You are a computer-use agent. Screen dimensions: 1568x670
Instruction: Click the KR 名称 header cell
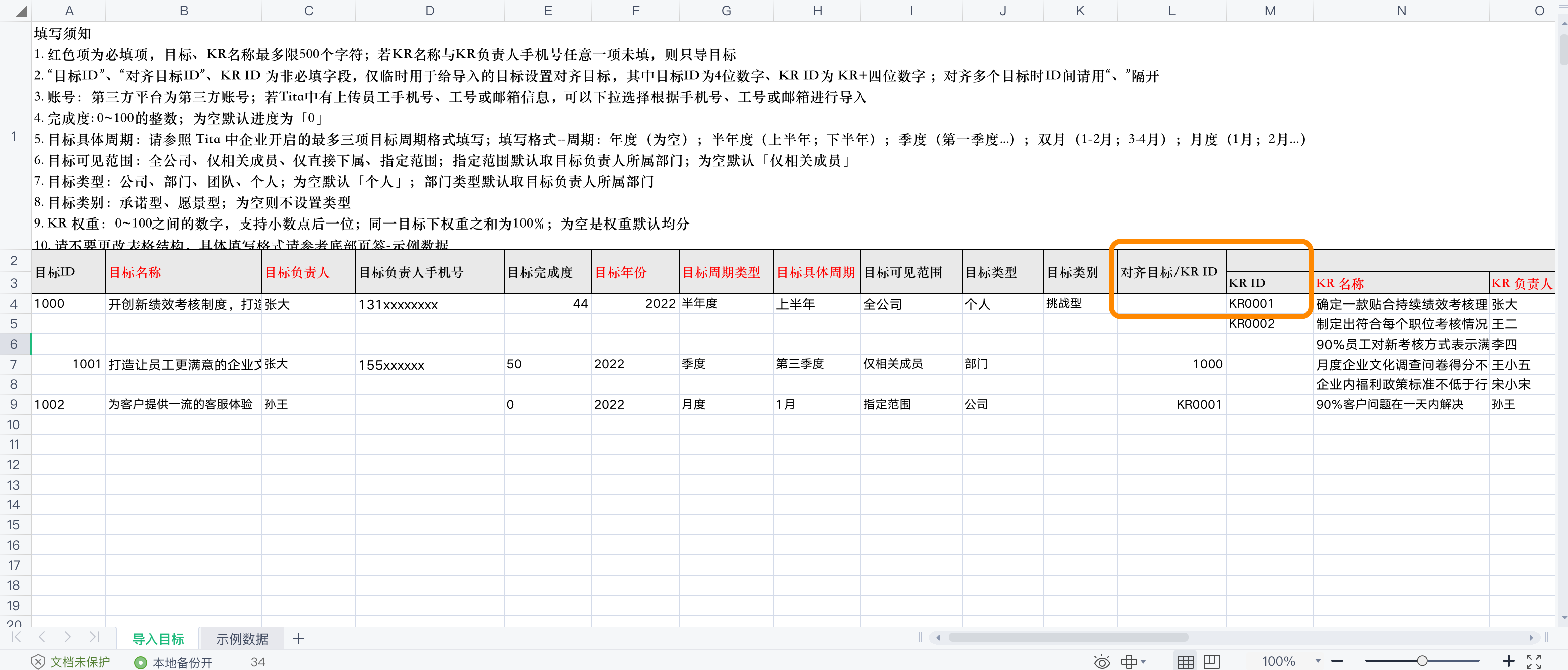[x=1401, y=283]
